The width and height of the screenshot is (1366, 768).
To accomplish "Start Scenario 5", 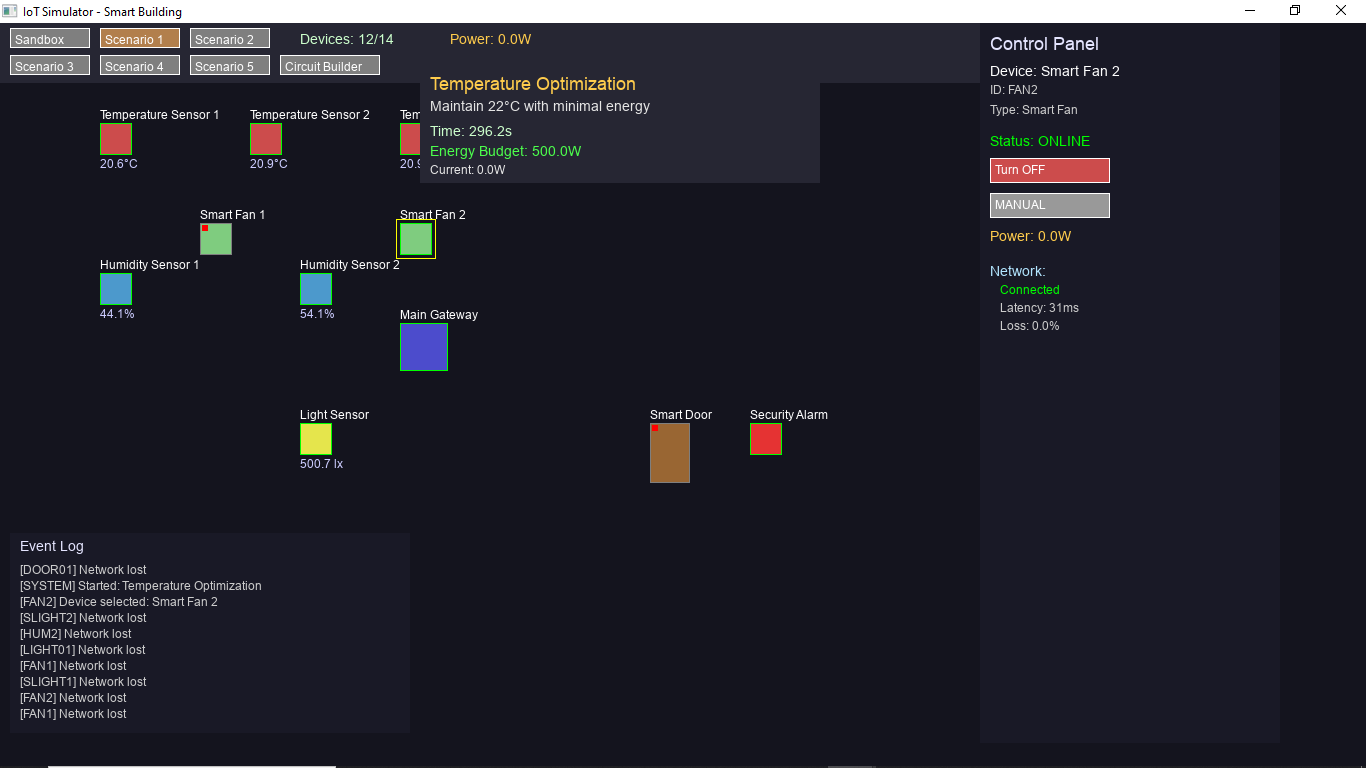I will click(230, 65).
